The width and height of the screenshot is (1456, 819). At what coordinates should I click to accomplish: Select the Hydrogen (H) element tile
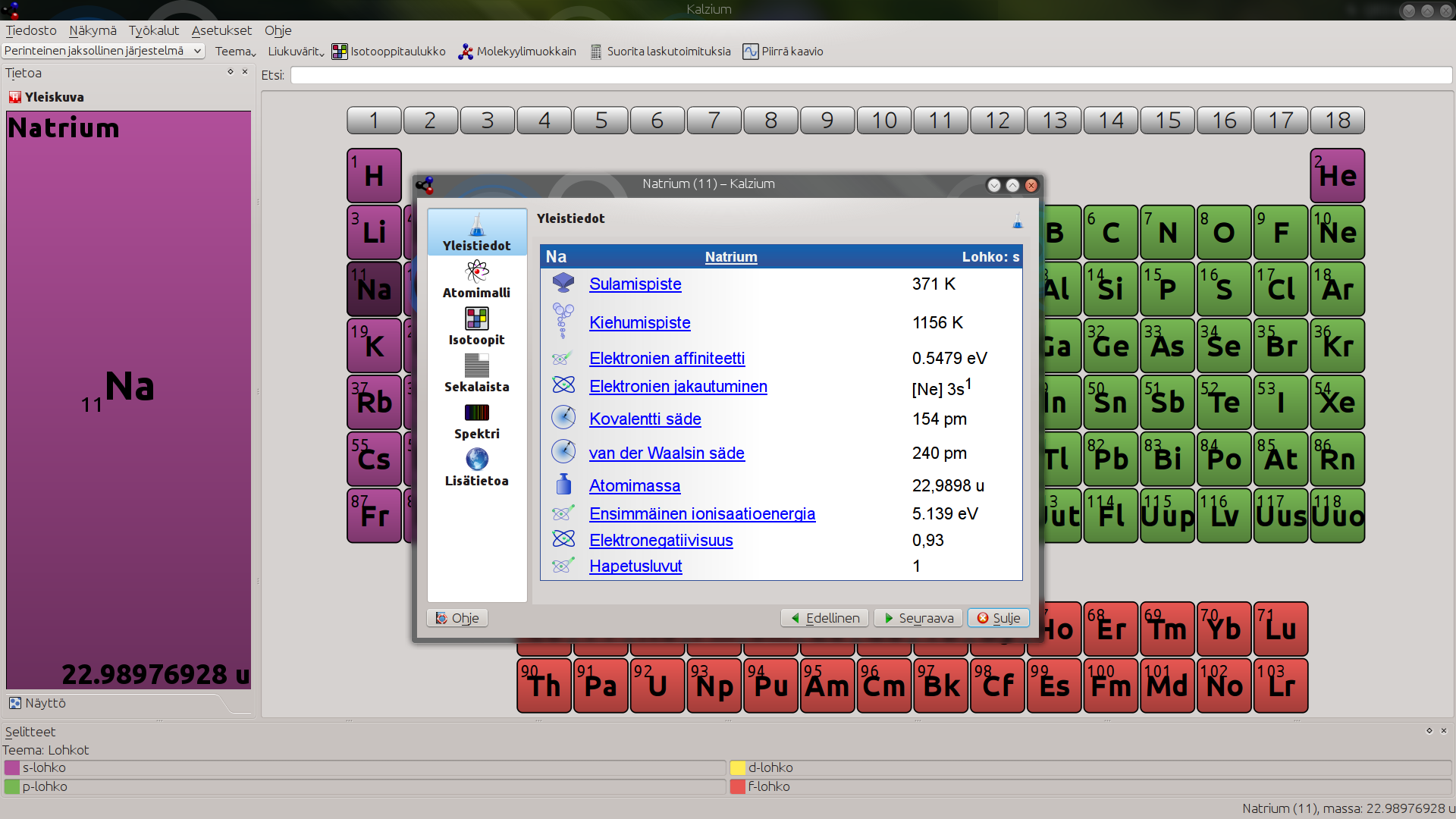(x=374, y=175)
